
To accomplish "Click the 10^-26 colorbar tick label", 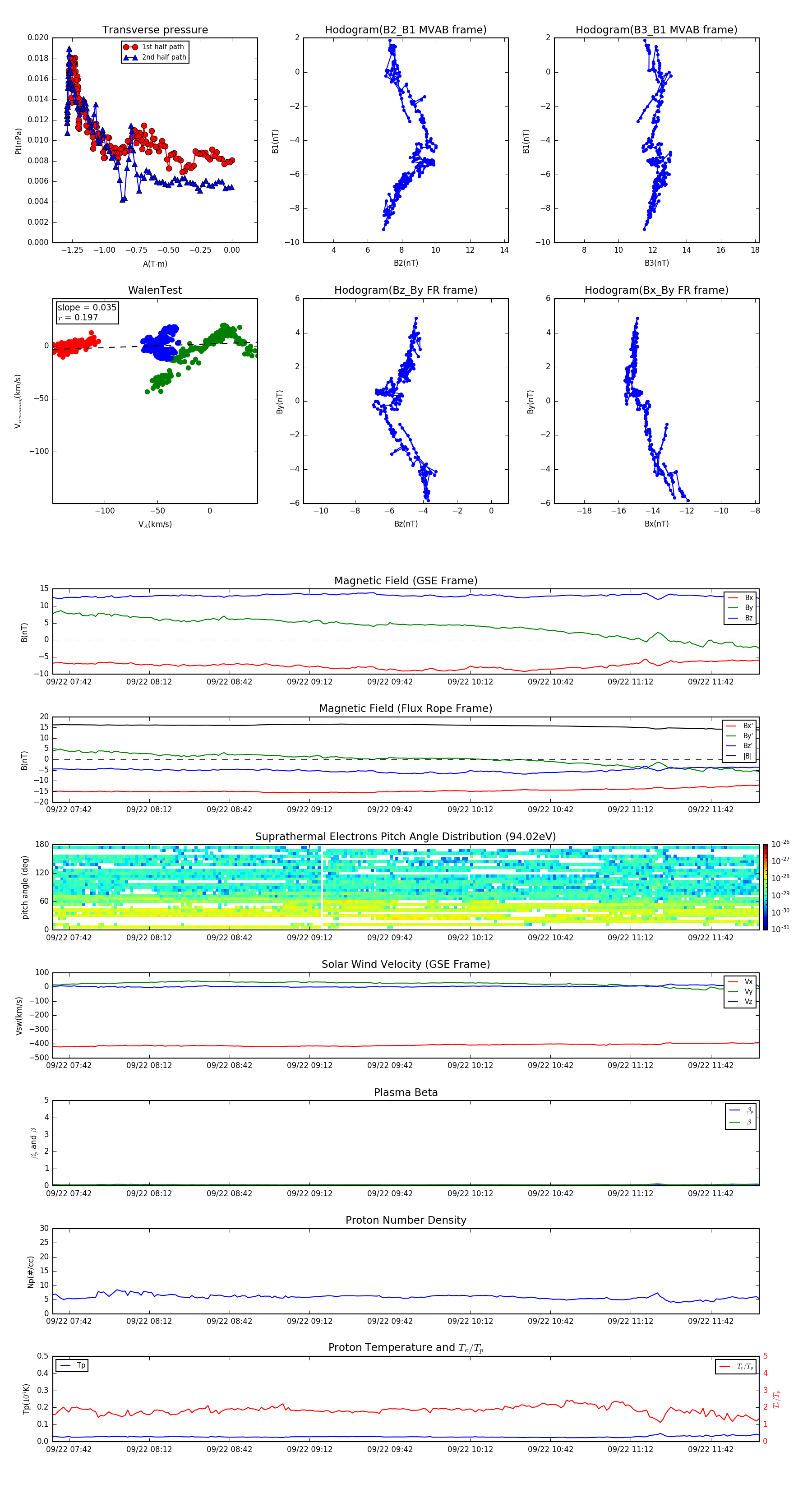I will coord(780,844).
